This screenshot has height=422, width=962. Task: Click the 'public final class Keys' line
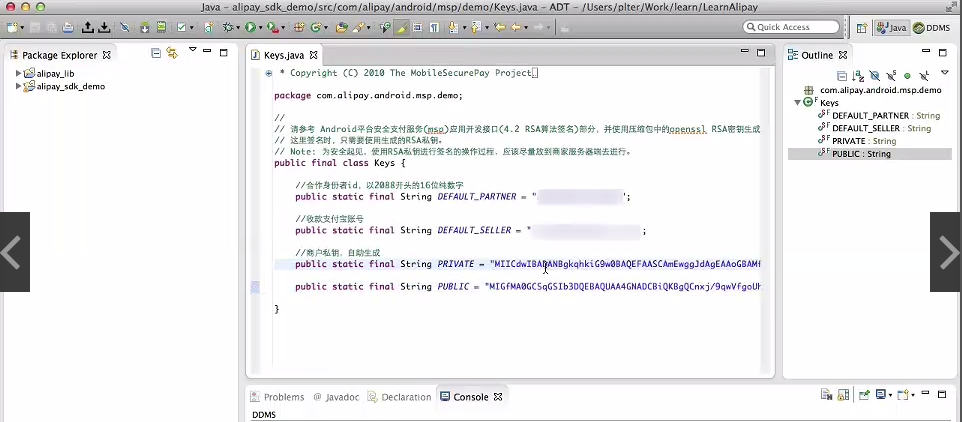point(339,163)
